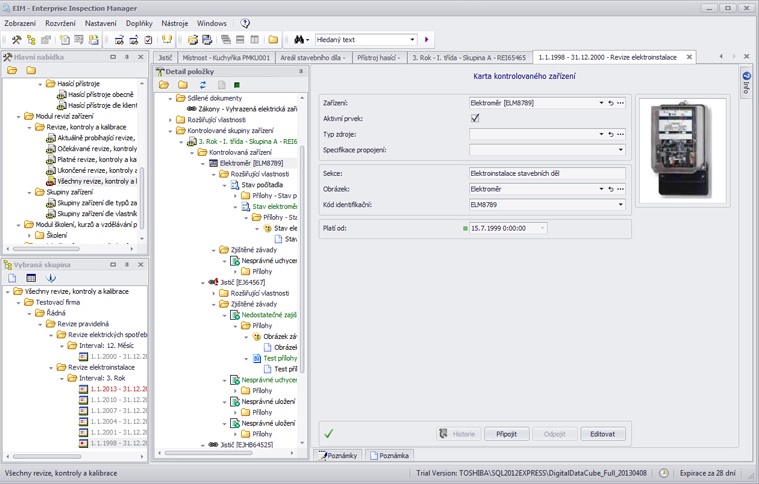Pin the Hlavní nabídka panel
The height and width of the screenshot is (484, 759).
pos(127,57)
